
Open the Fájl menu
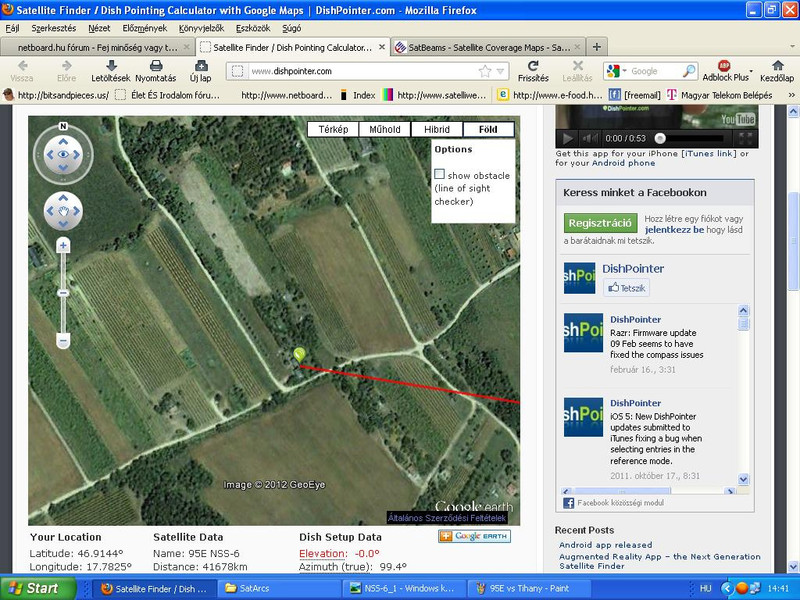coord(12,28)
